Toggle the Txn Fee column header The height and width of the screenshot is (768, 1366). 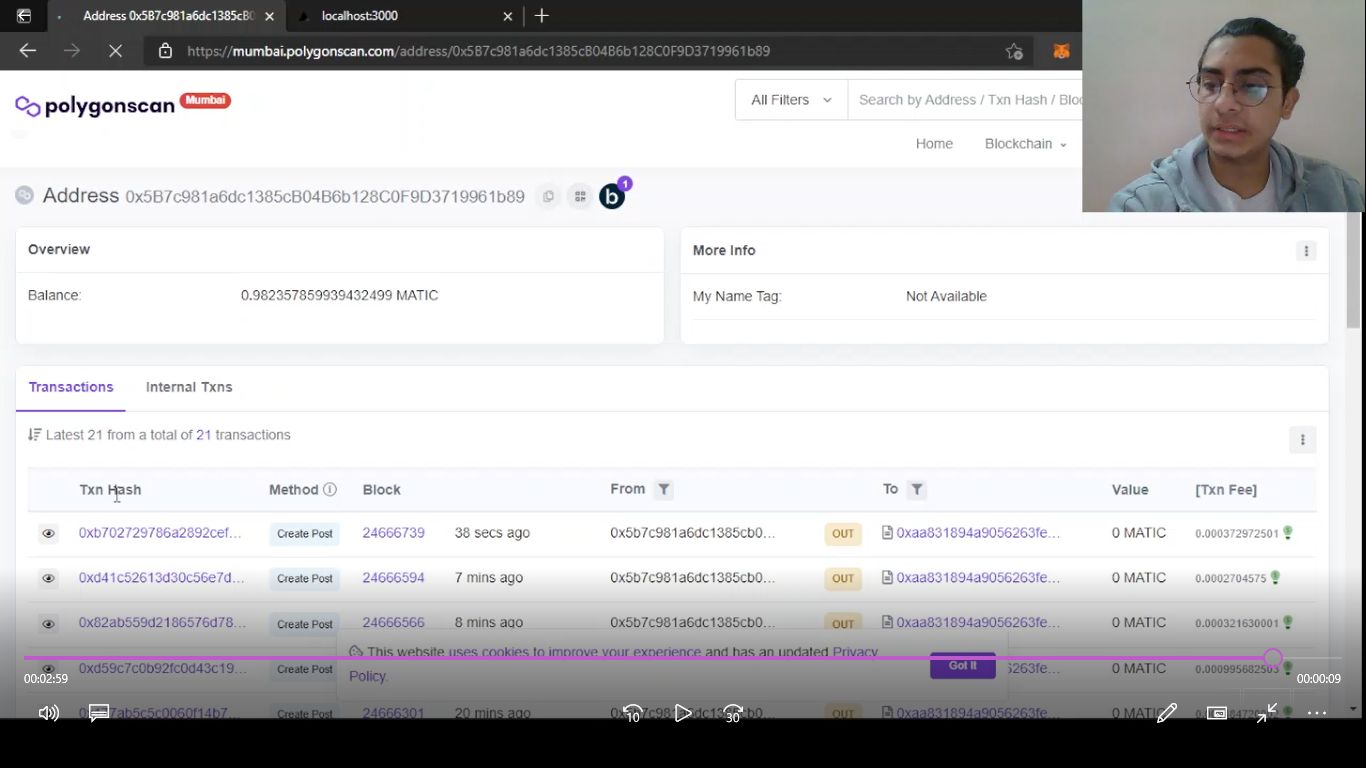click(x=1226, y=490)
